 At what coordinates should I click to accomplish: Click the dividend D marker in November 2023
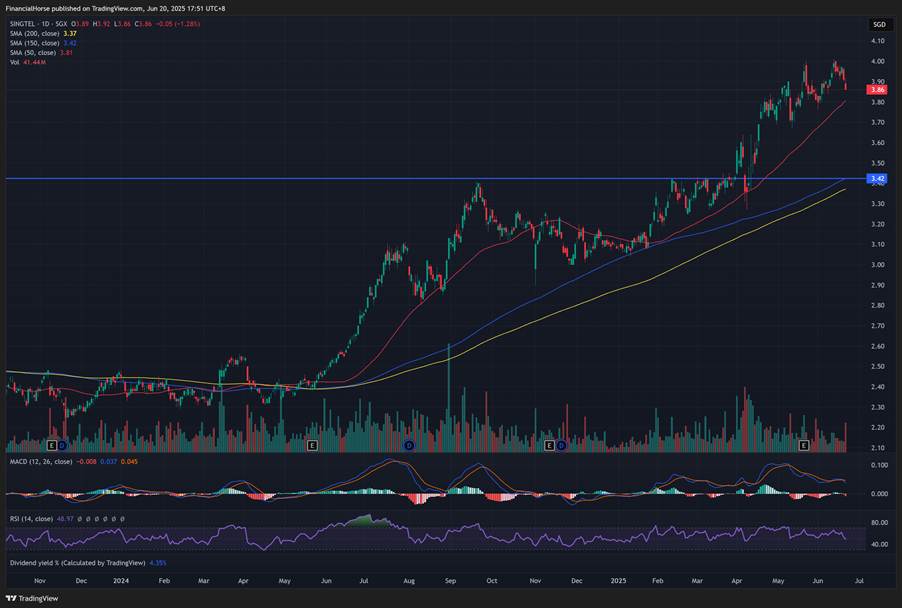(x=62, y=445)
